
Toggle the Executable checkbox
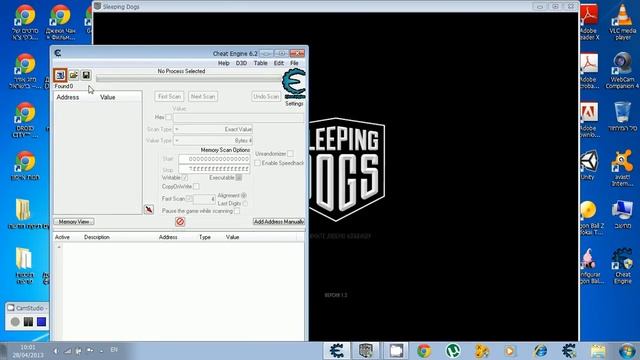(x=239, y=178)
